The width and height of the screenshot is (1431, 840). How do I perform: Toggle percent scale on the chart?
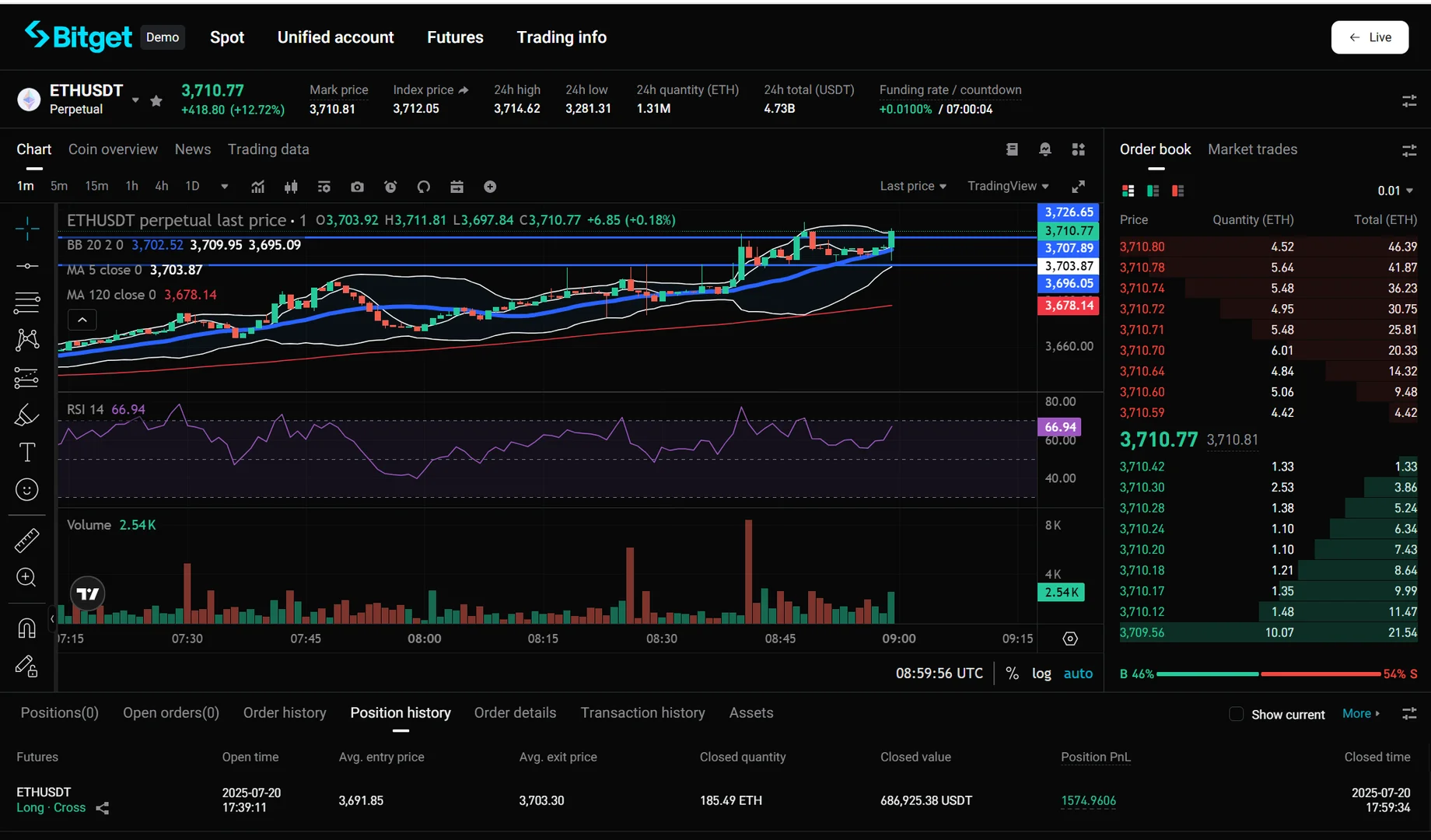point(1012,674)
